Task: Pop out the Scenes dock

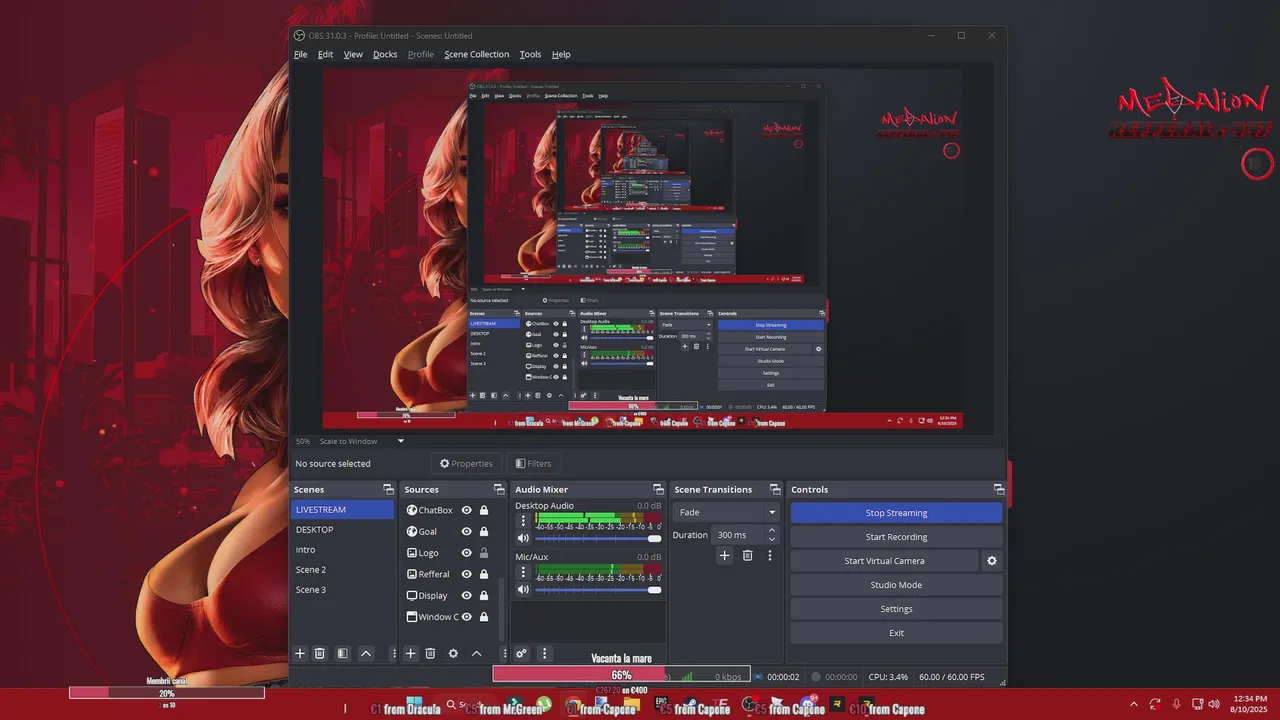Action: [388, 489]
